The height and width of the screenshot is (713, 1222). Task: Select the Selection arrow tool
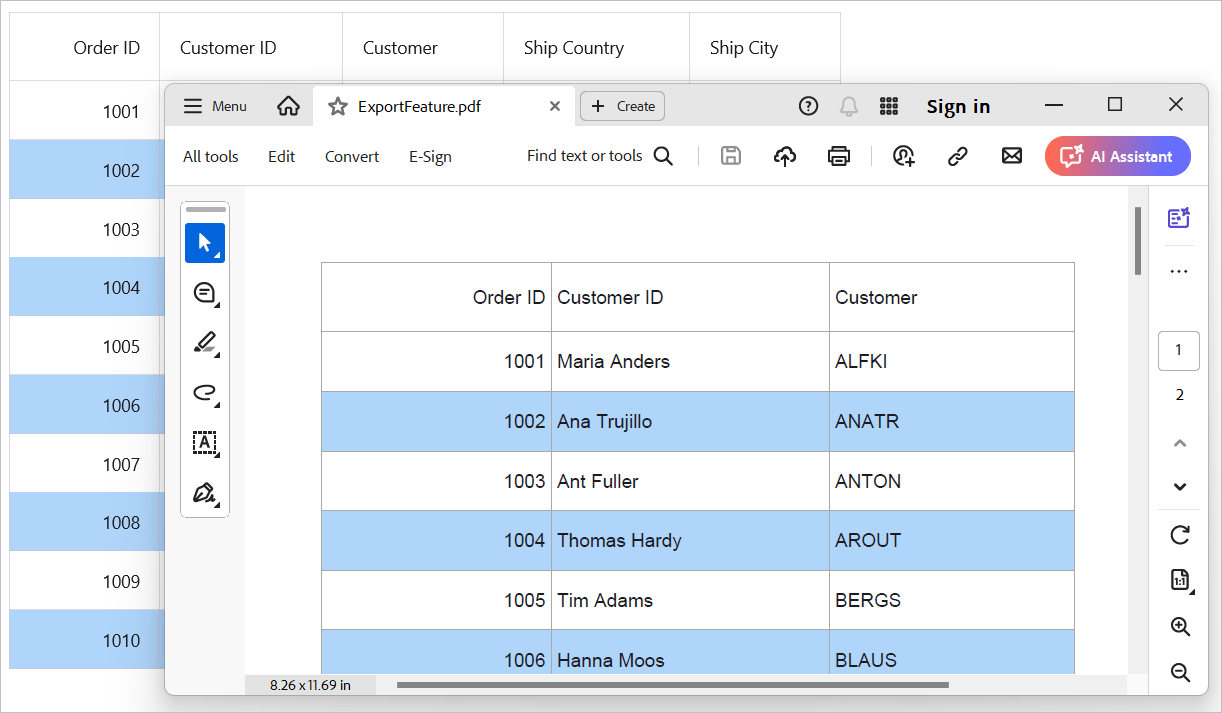205,242
